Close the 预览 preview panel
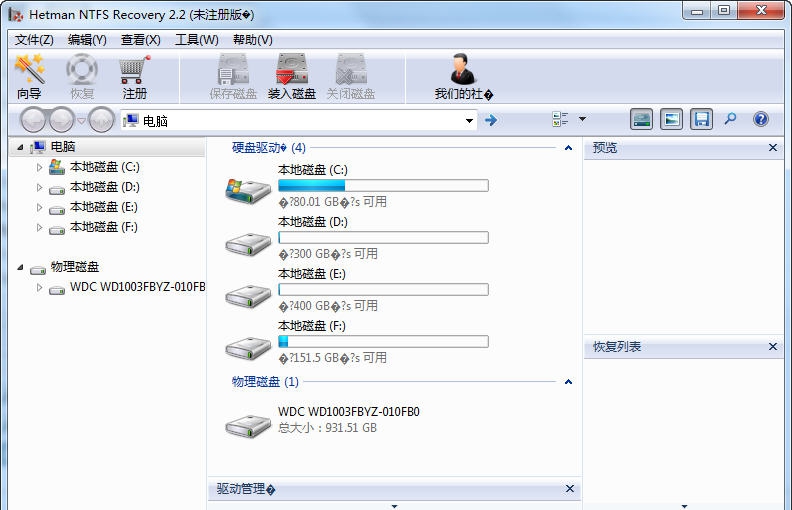The height and width of the screenshot is (510, 792). (772, 147)
